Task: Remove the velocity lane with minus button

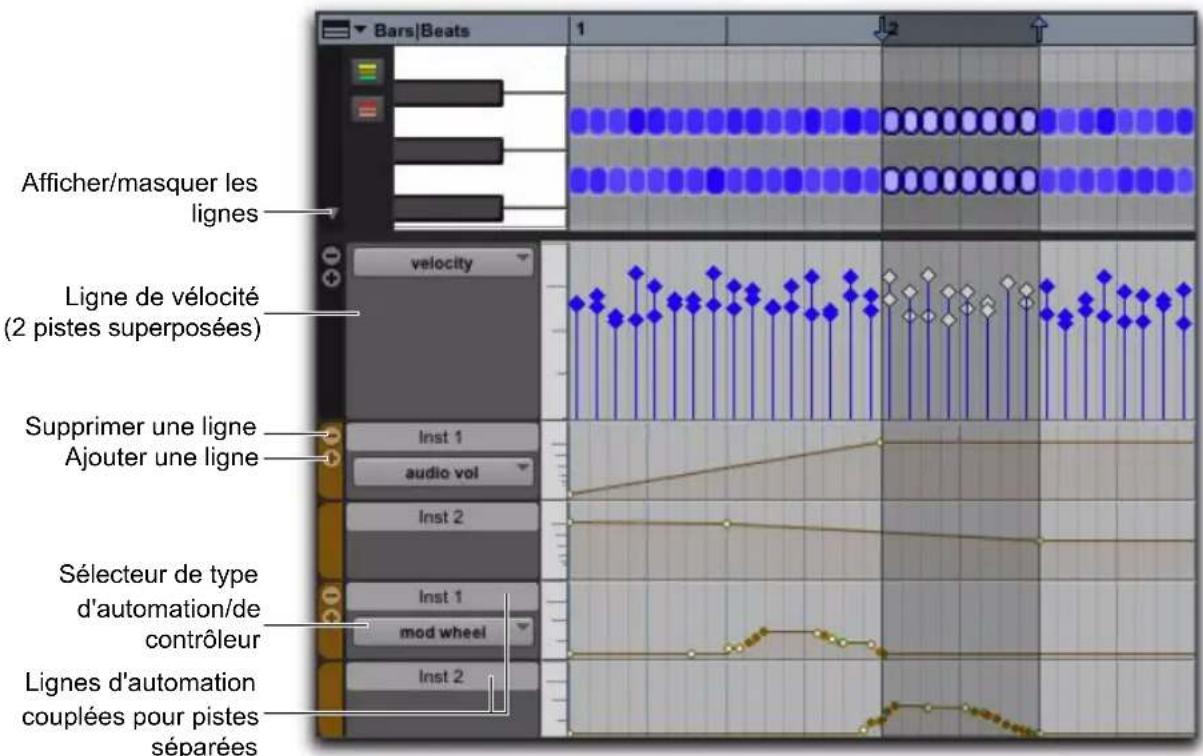Action: click(x=332, y=255)
